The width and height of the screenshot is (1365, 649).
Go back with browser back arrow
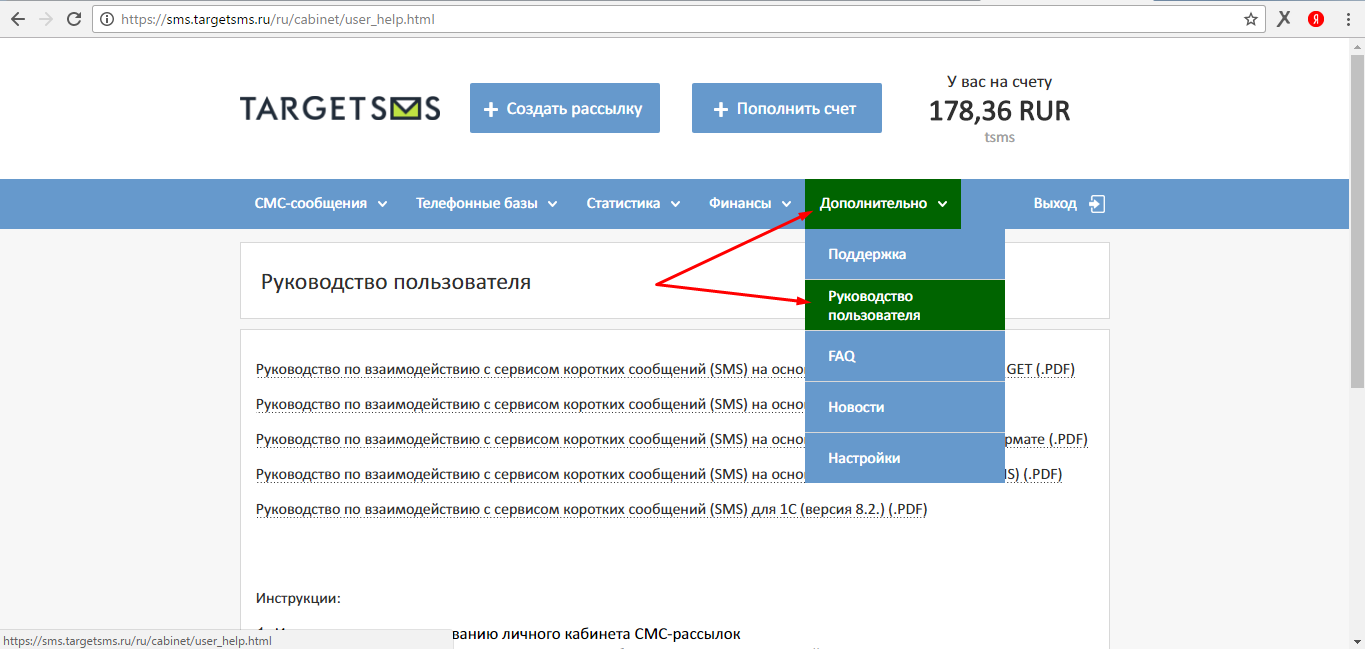(17, 19)
